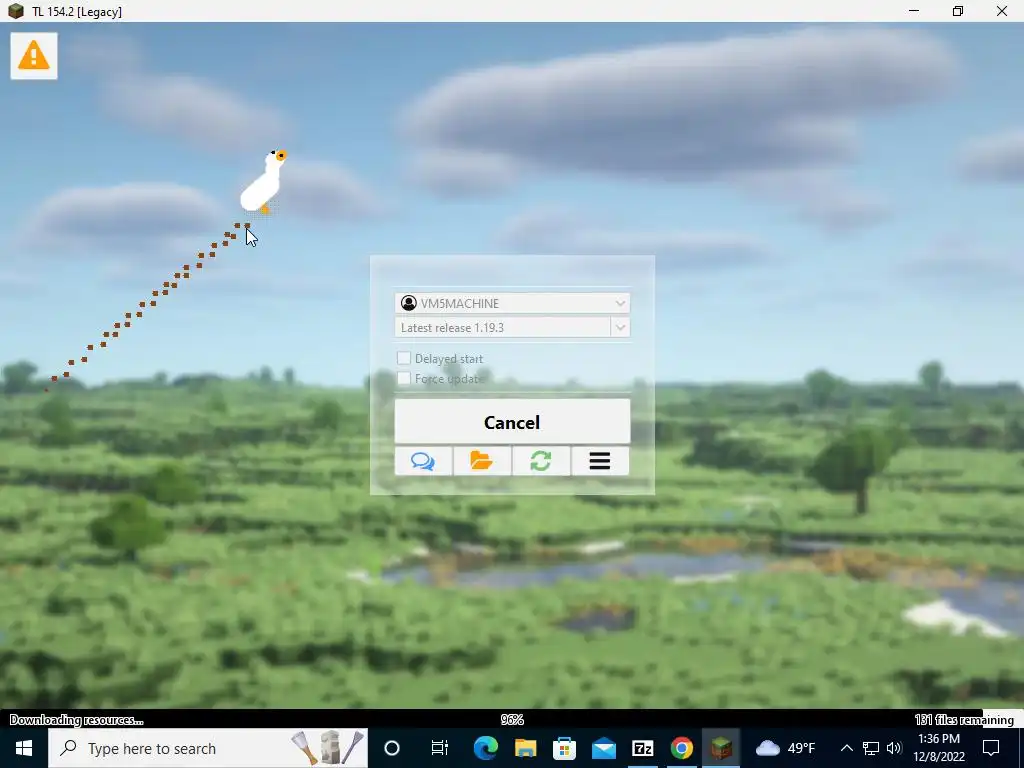This screenshot has height=768, width=1024.
Task: Click the TL launcher icon in the title bar
Action: (16, 11)
